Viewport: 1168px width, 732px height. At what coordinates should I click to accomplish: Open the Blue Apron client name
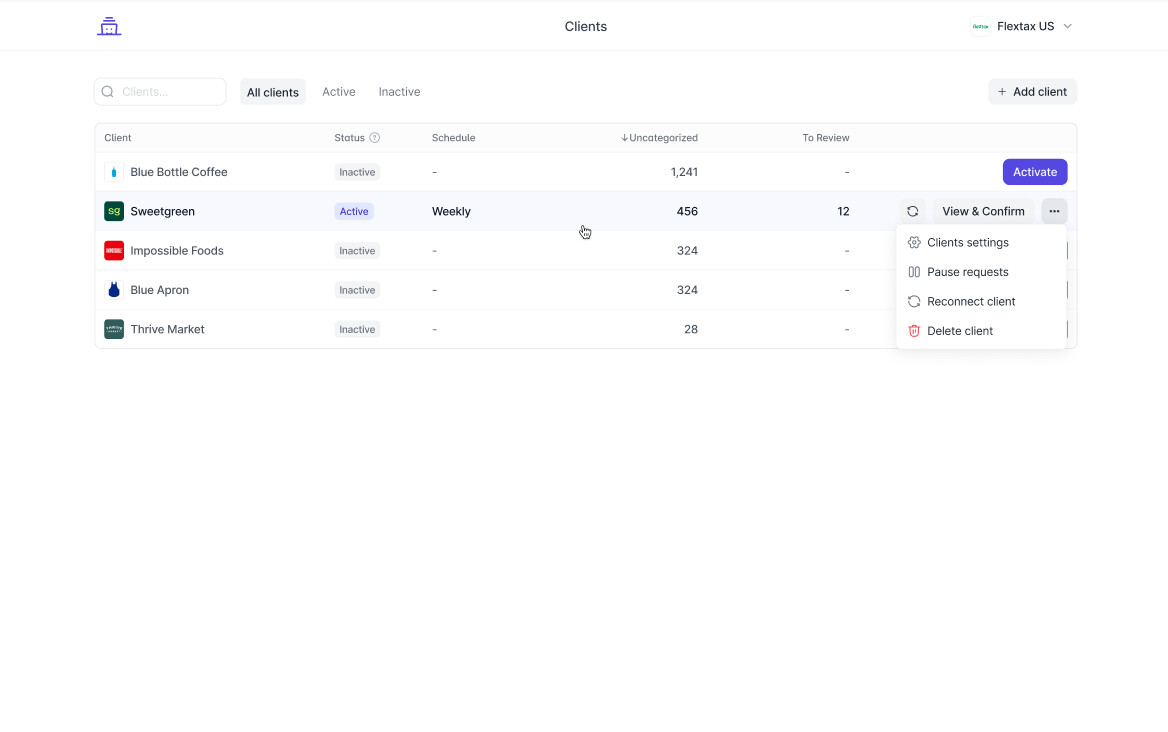tap(159, 290)
